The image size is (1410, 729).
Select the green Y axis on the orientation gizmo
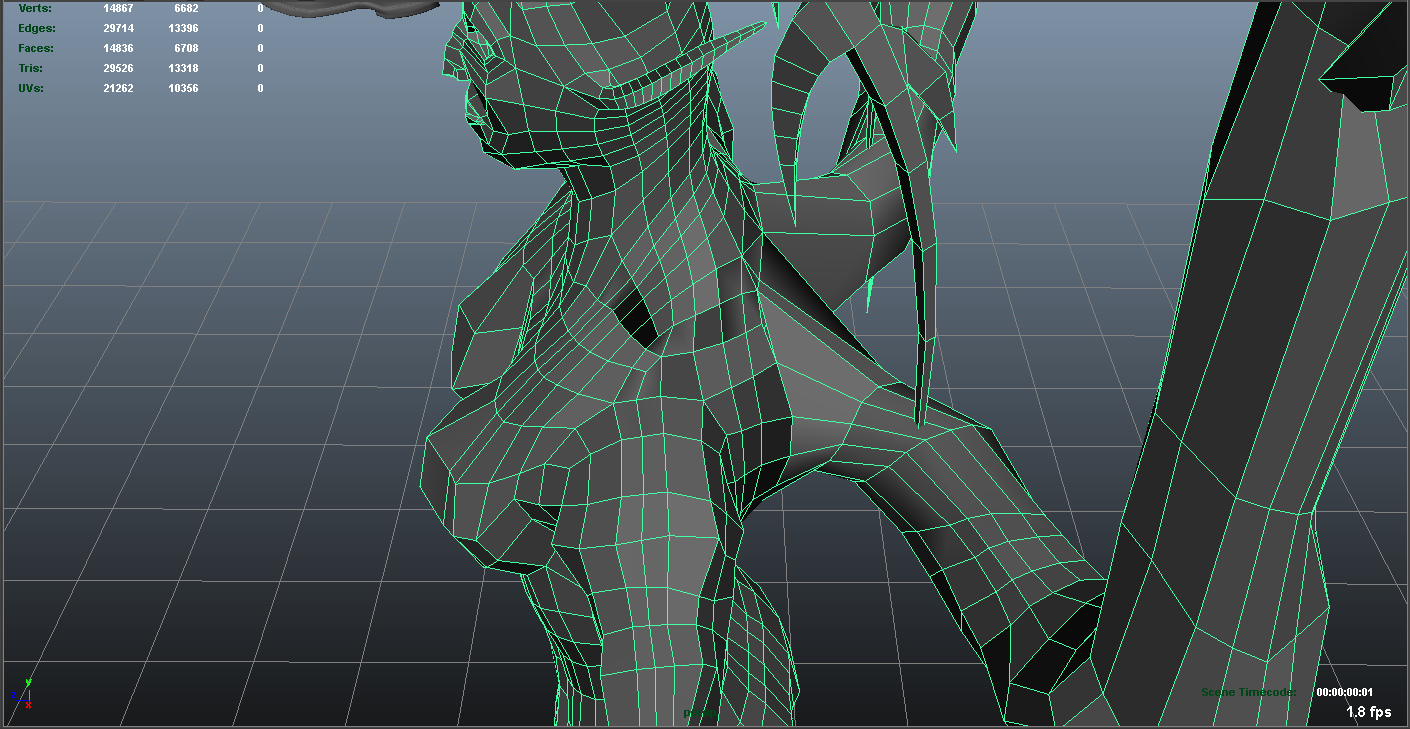pyautogui.click(x=28, y=682)
